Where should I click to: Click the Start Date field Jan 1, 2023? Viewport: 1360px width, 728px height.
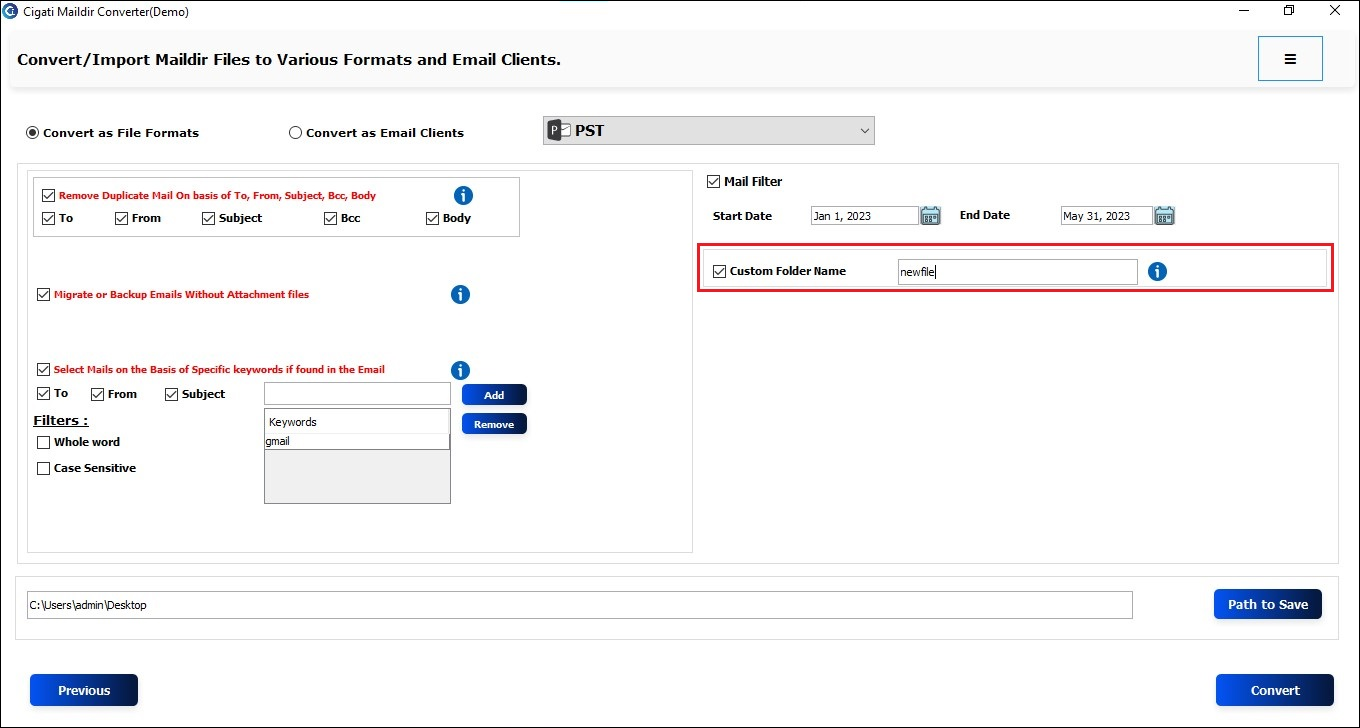coord(865,215)
